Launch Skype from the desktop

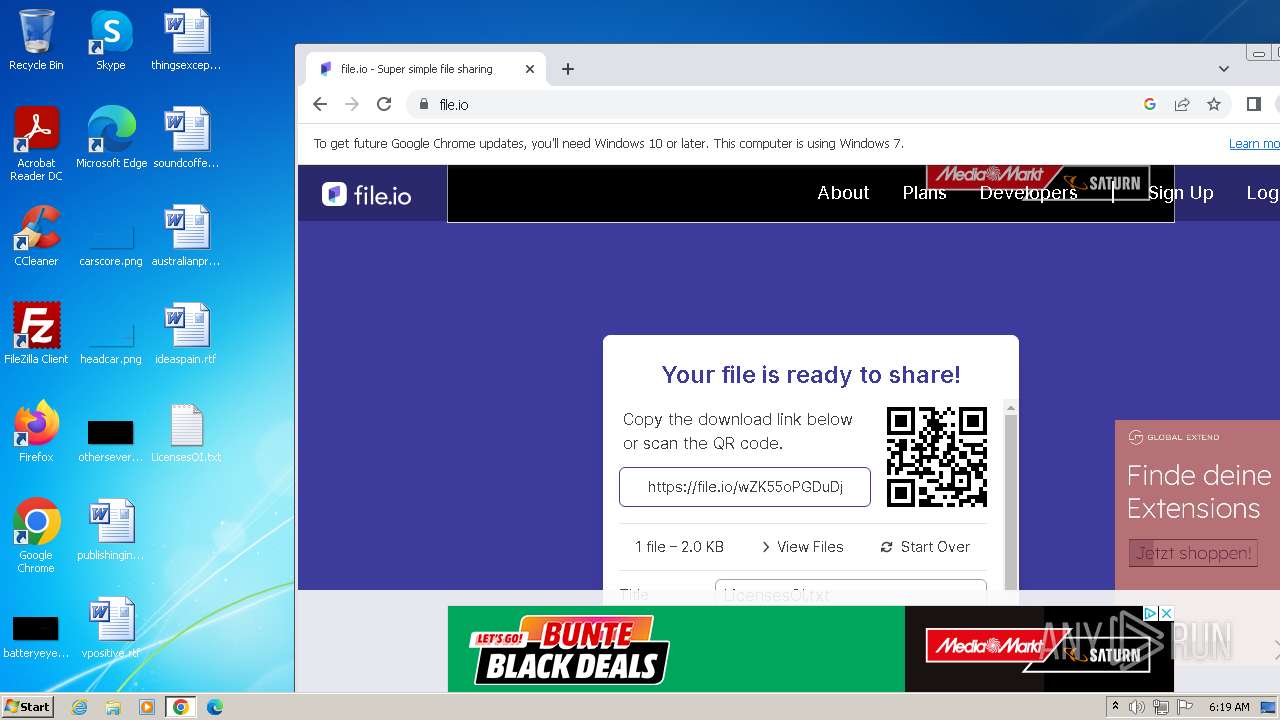111,40
